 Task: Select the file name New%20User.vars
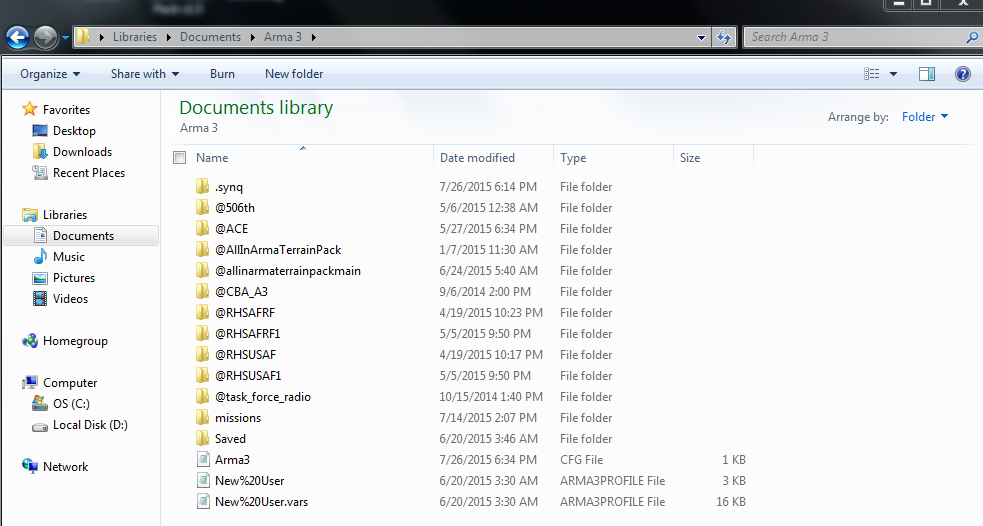261,502
